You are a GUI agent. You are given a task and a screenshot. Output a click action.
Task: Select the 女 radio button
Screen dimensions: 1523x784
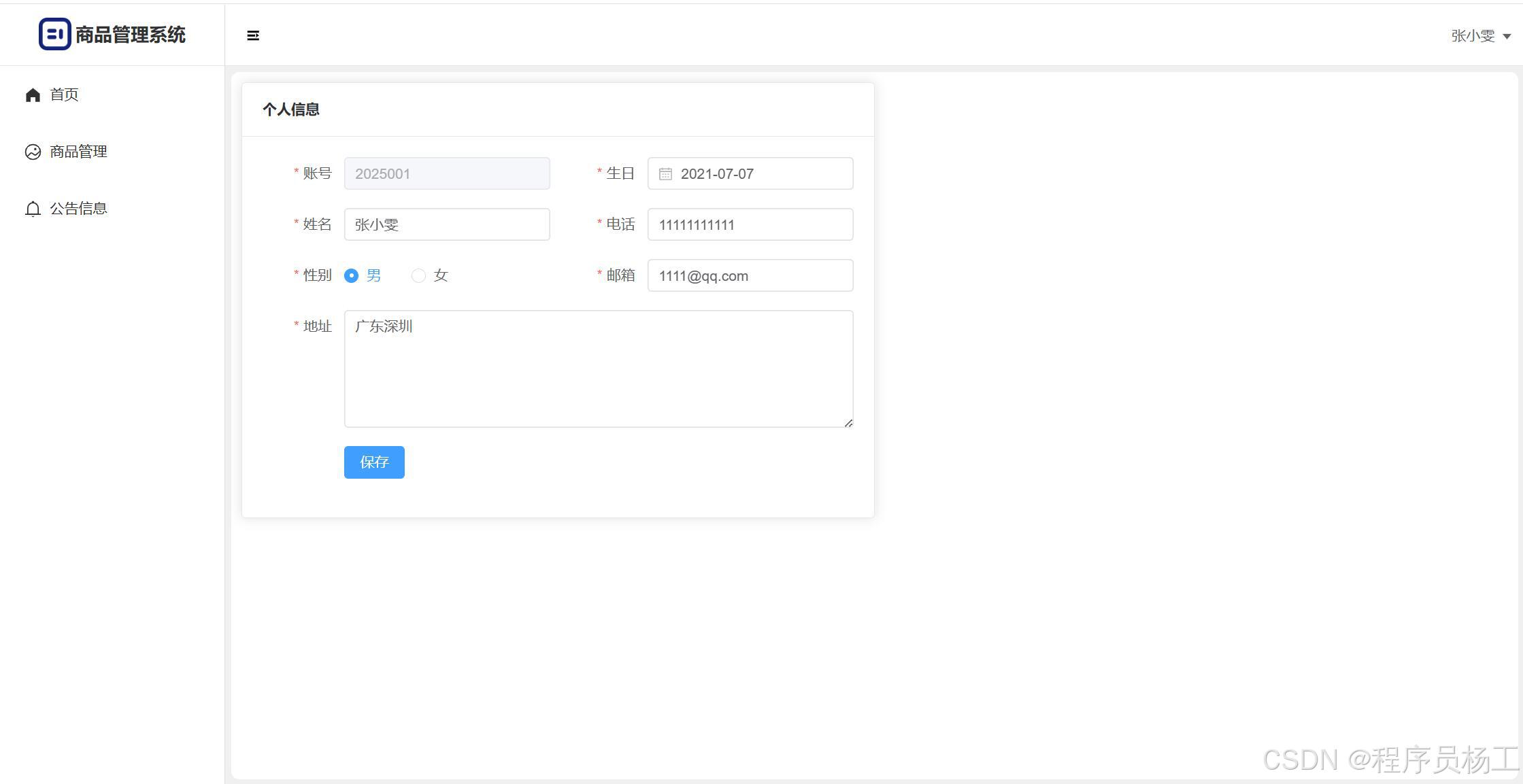click(x=418, y=275)
